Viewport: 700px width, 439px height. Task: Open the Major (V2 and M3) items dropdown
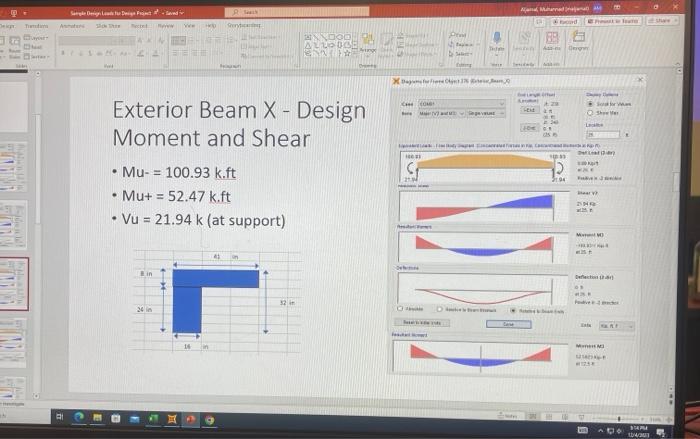click(442, 113)
